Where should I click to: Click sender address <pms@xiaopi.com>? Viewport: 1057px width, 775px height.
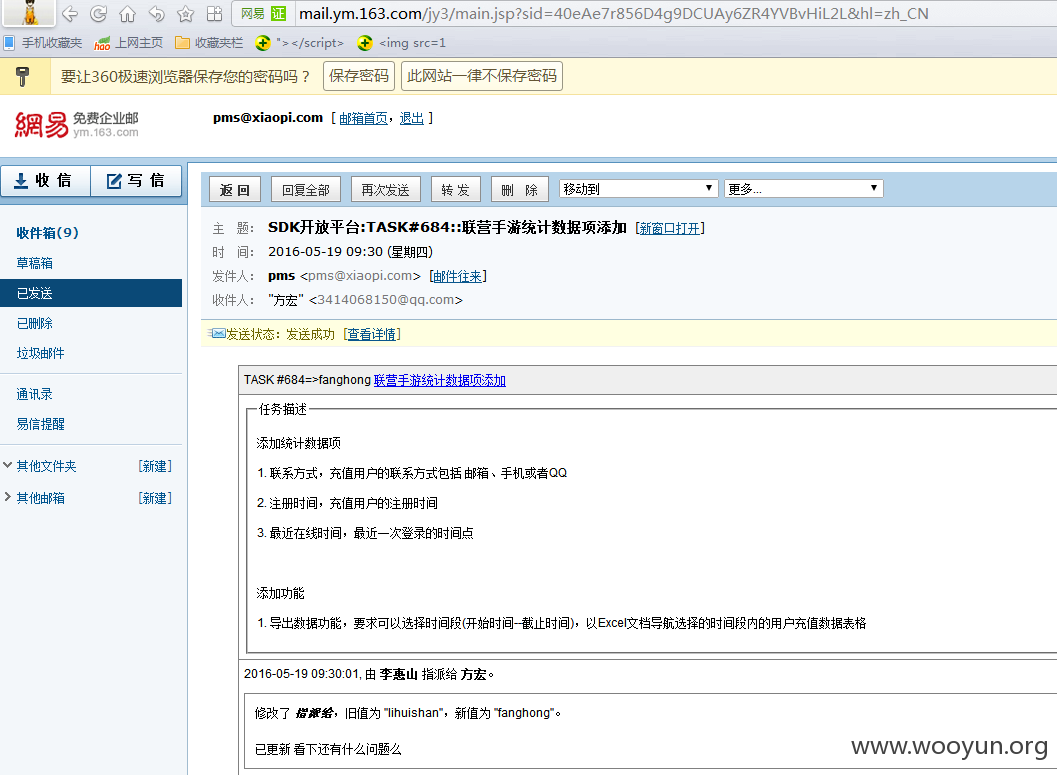click(361, 276)
